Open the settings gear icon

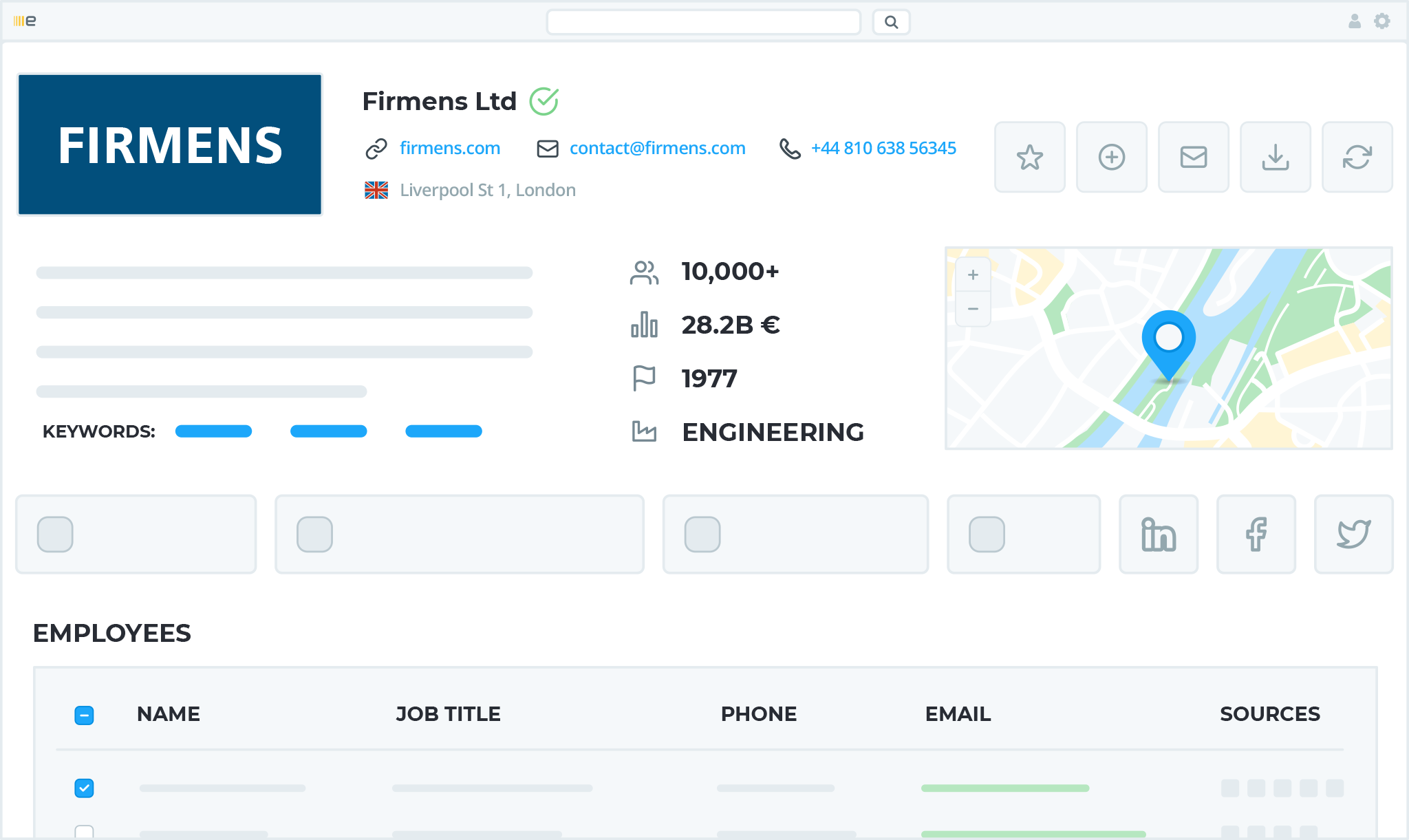(x=1381, y=21)
